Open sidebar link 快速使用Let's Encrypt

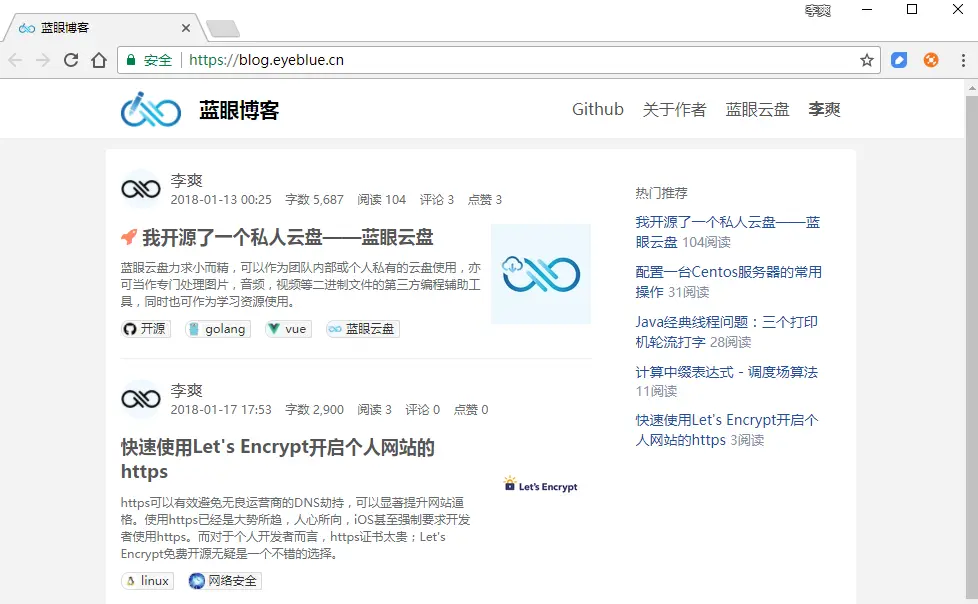pyautogui.click(x=726, y=430)
